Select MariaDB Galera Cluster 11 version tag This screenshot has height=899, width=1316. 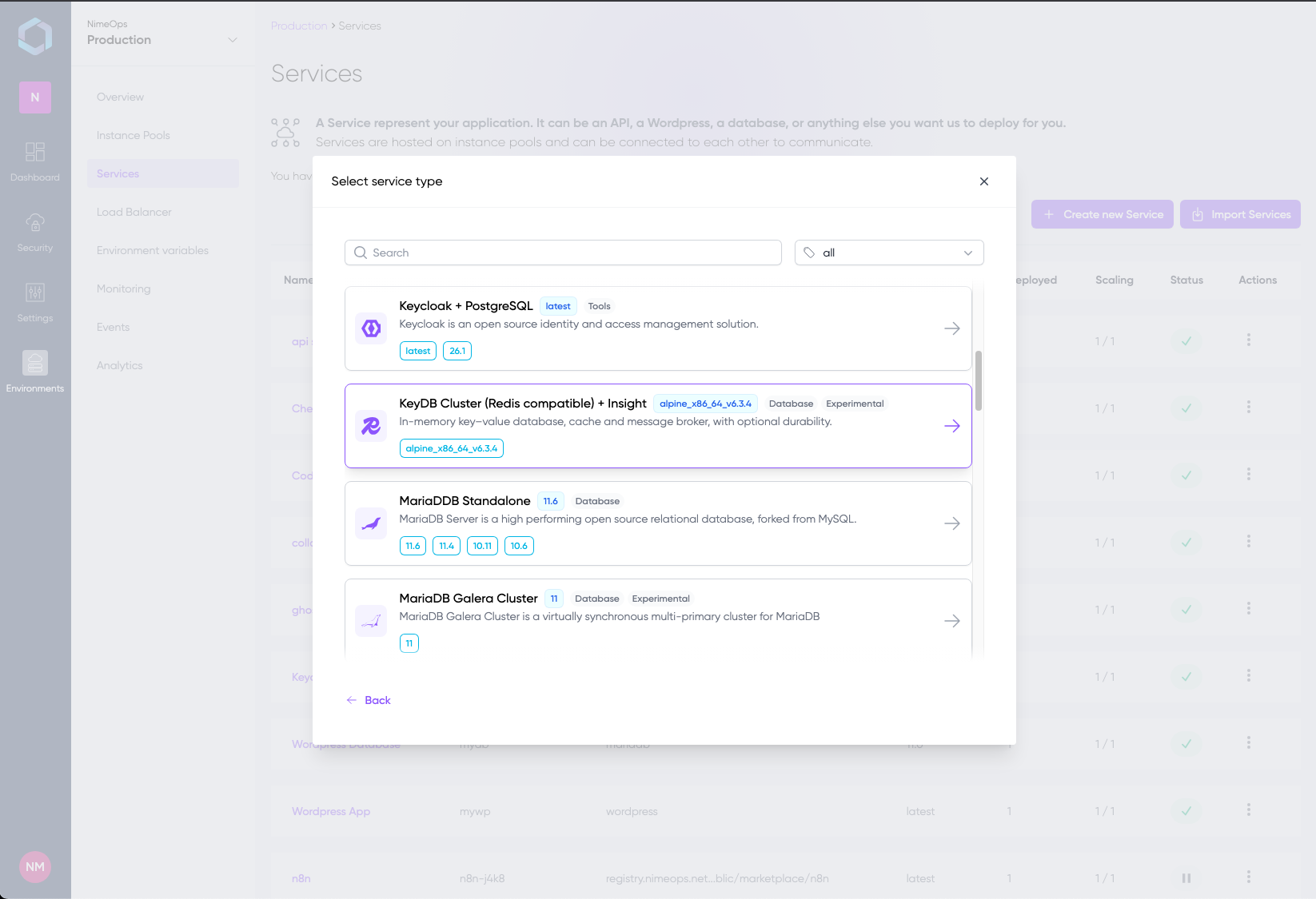click(x=409, y=643)
